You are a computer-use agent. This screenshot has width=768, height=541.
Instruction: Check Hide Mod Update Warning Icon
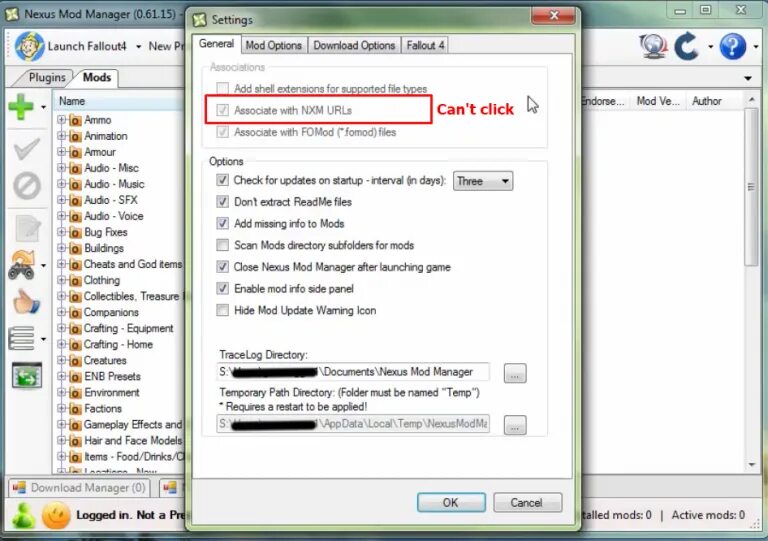[x=222, y=310]
